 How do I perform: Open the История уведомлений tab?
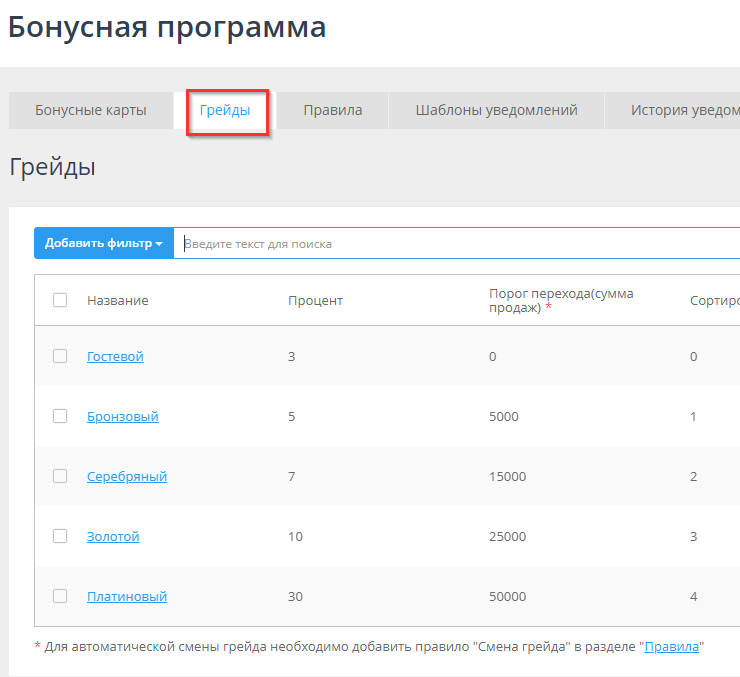pyautogui.click(x=680, y=110)
